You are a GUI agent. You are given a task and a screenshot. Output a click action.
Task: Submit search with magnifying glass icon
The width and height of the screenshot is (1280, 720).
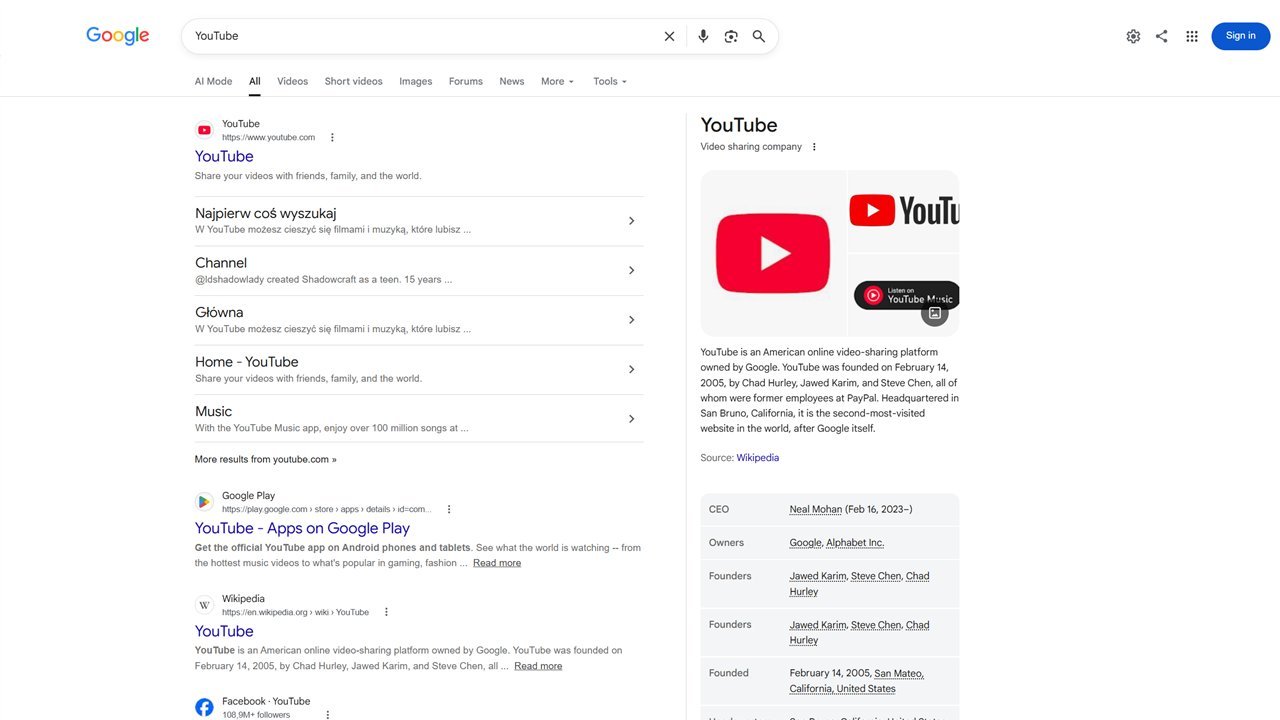759,36
